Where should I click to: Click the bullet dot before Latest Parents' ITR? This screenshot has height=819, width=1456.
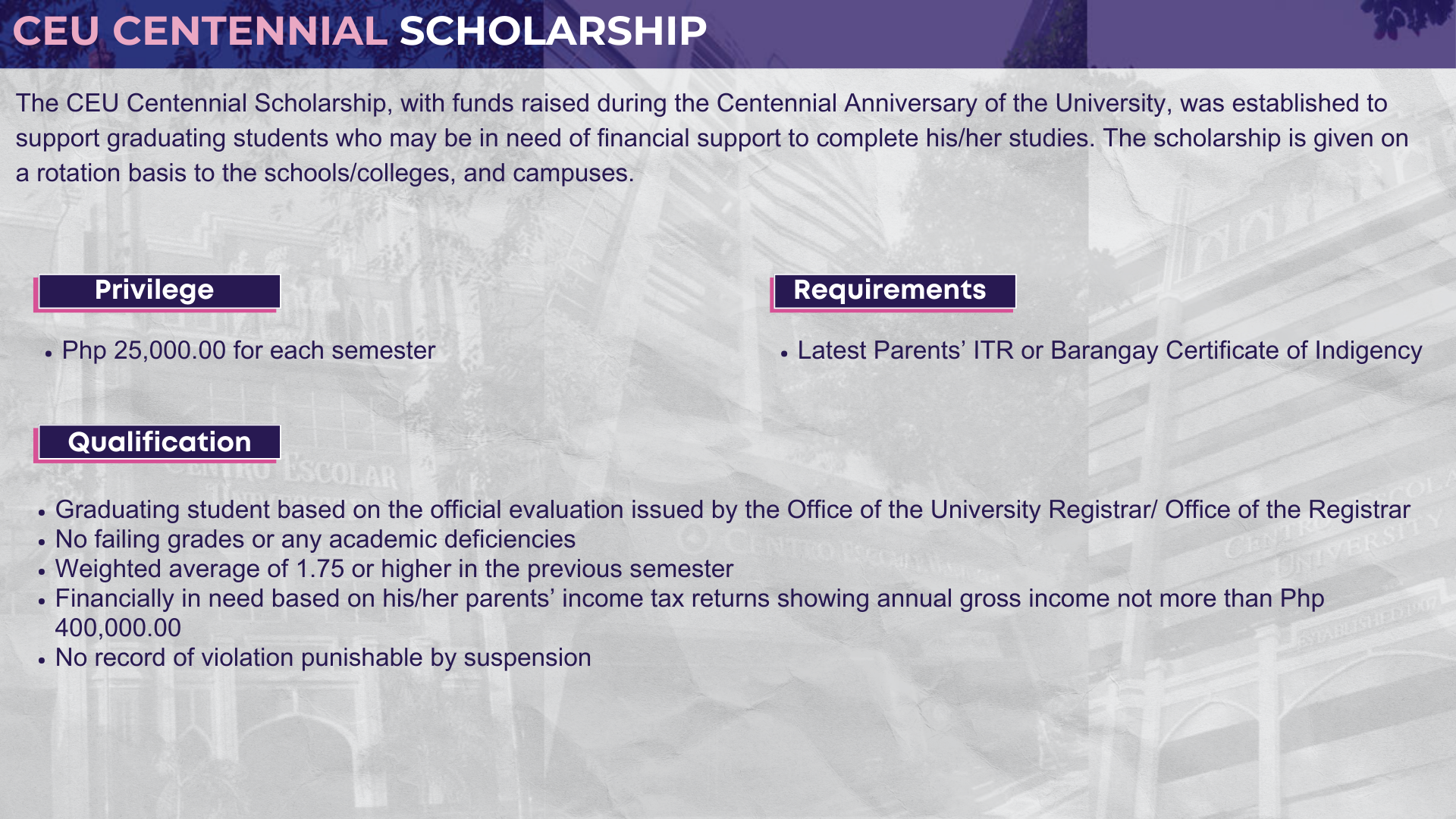coord(784,353)
